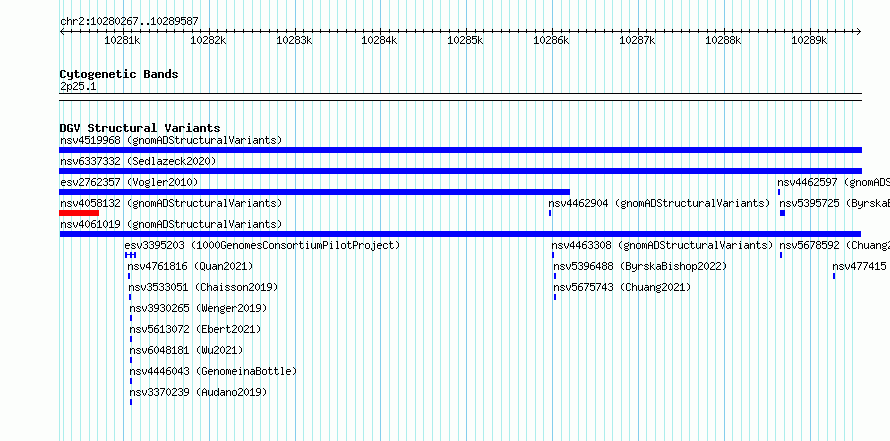Click the 10283k ruler position
The height and width of the screenshot is (441, 890).
[x=294, y=40]
